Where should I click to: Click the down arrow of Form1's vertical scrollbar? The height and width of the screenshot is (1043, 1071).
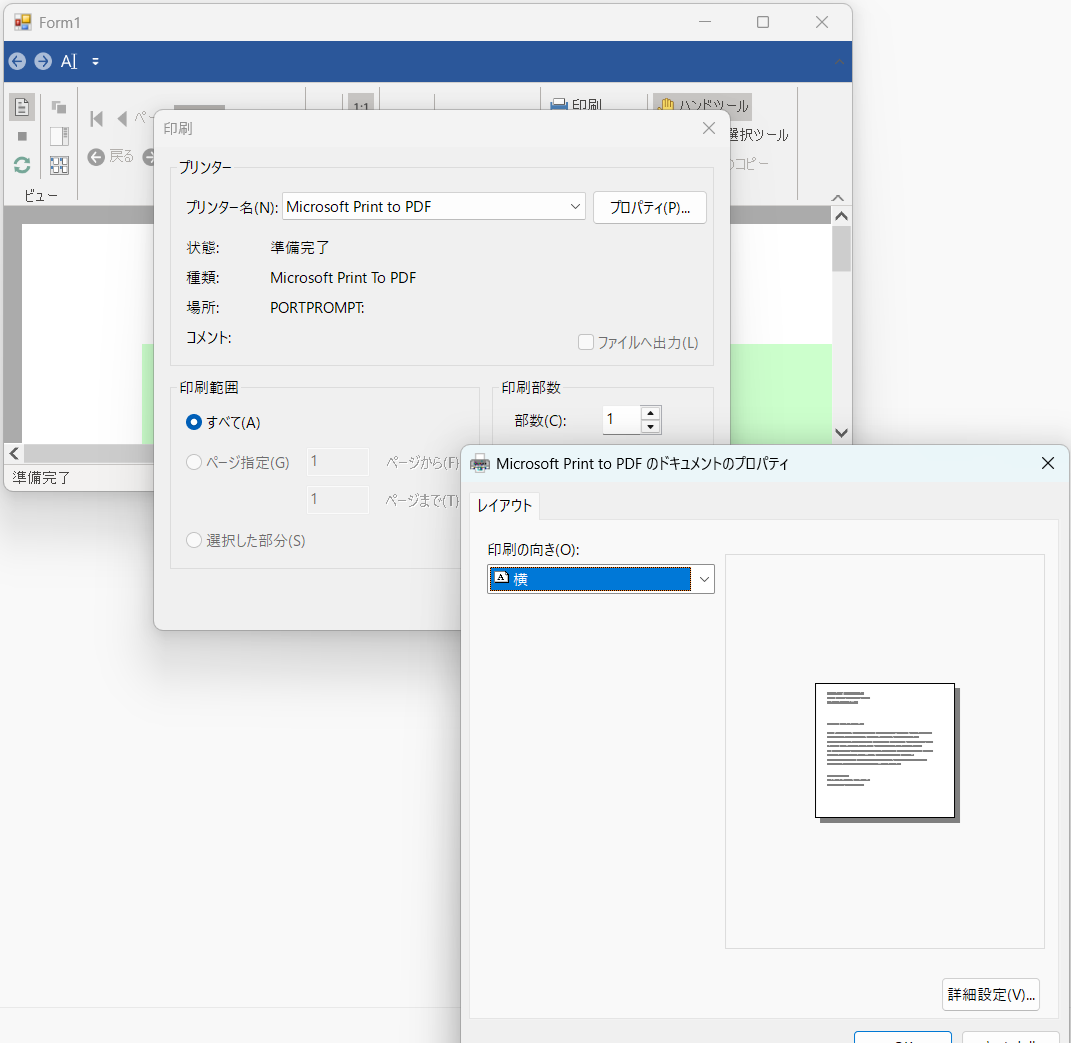(842, 433)
